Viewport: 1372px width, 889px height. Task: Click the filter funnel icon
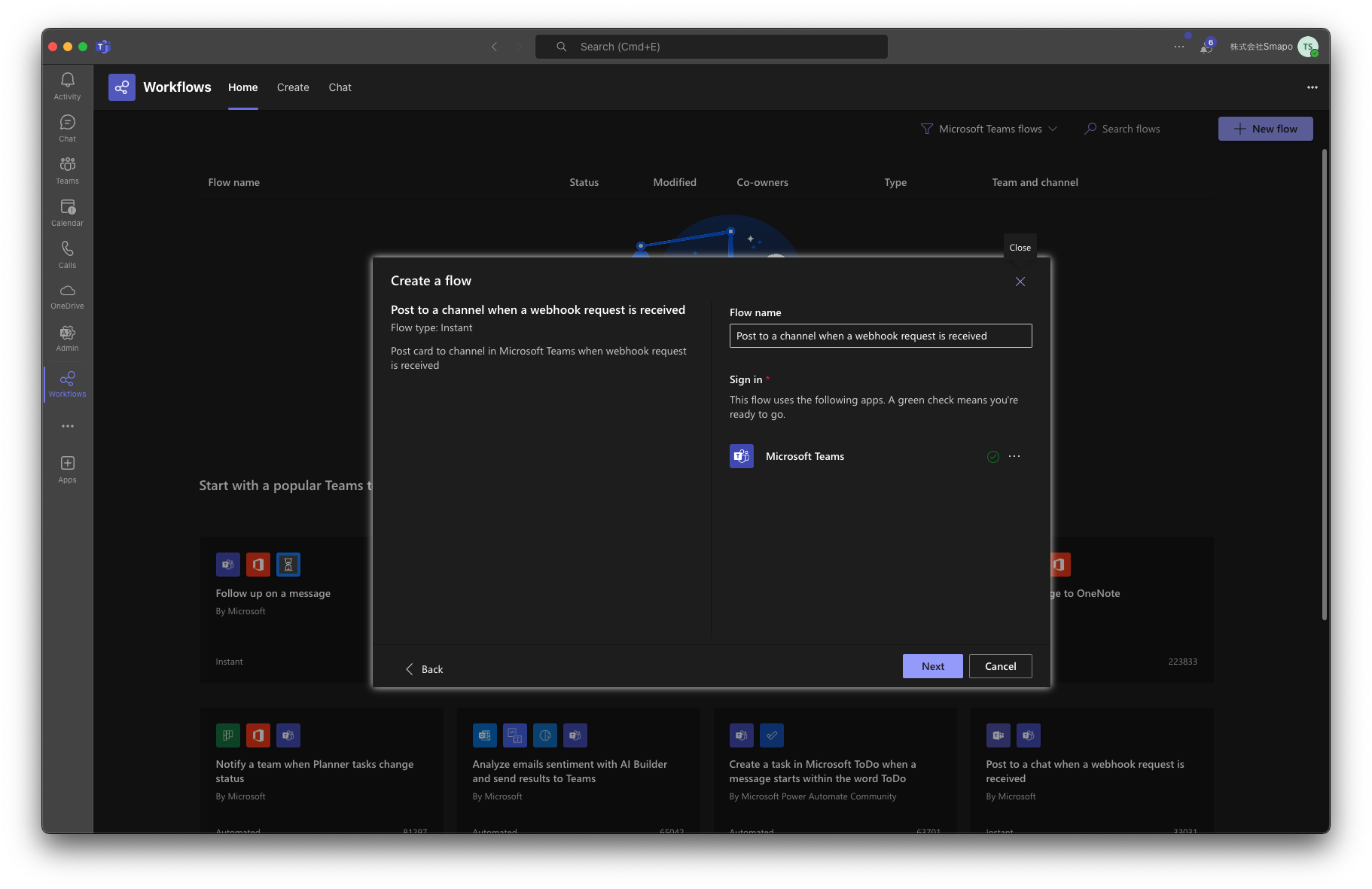pos(927,129)
